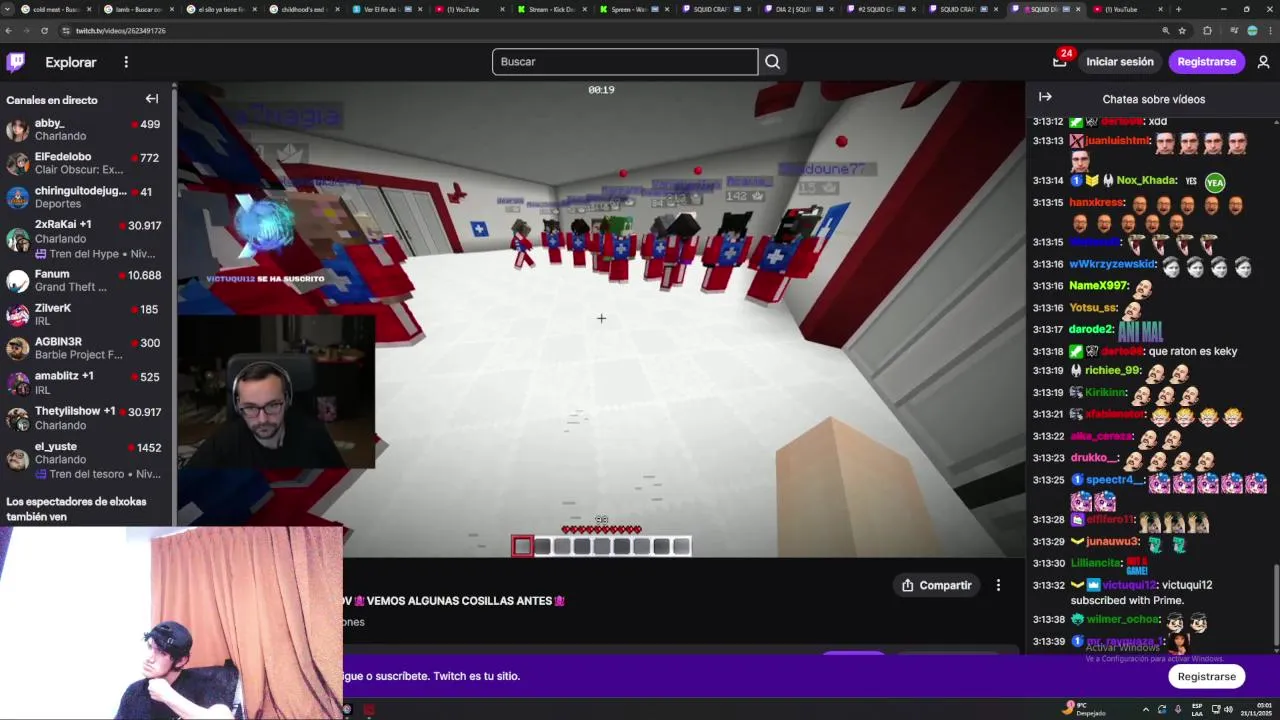Click the search magnifier button

point(772,62)
